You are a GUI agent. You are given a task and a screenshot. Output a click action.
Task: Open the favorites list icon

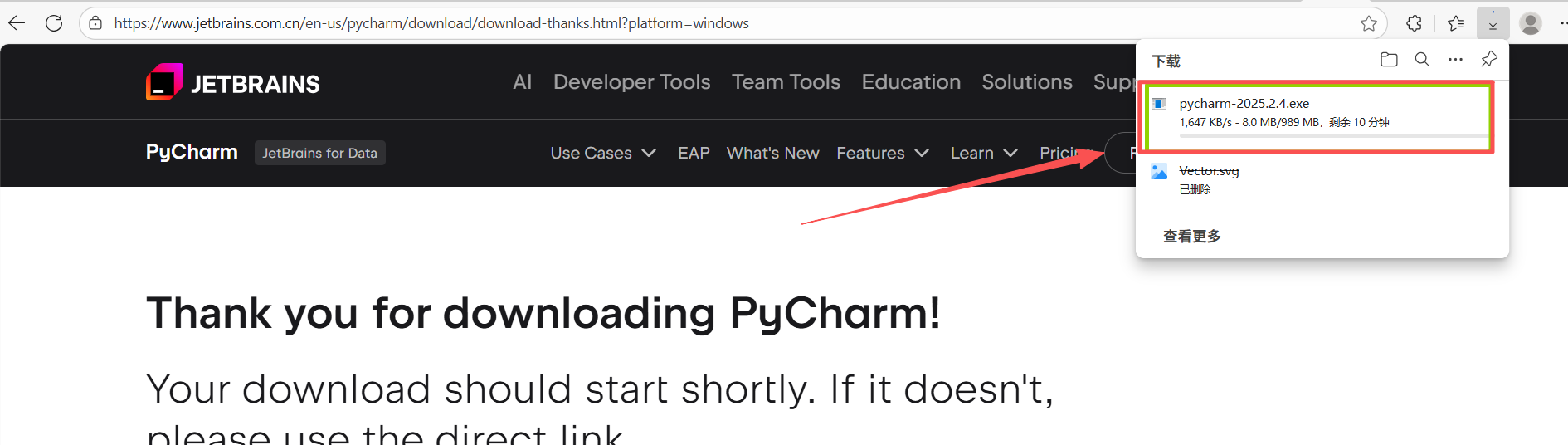pos(1456,23)
